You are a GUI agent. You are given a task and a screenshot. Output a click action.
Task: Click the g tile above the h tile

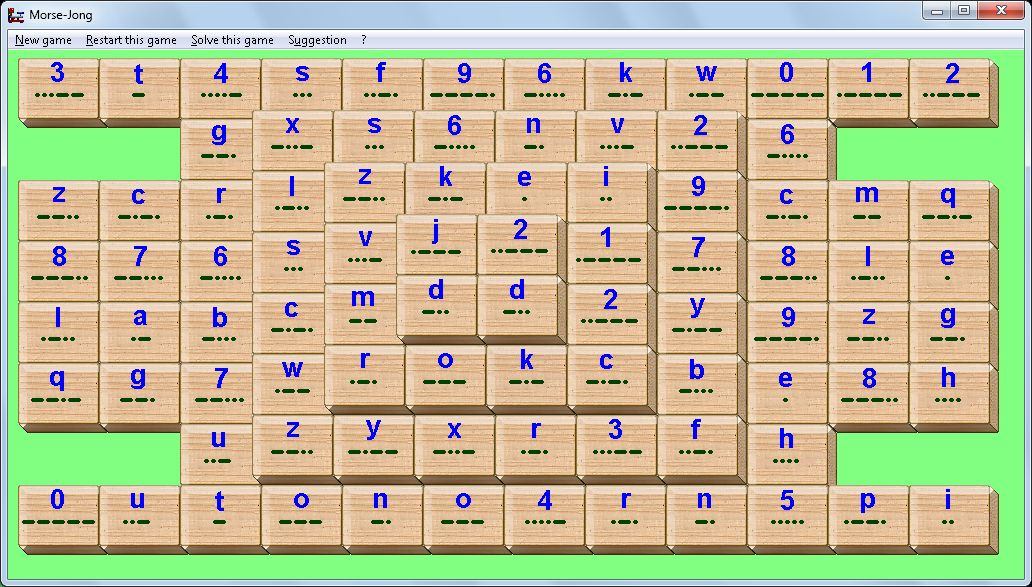(949, 332)
